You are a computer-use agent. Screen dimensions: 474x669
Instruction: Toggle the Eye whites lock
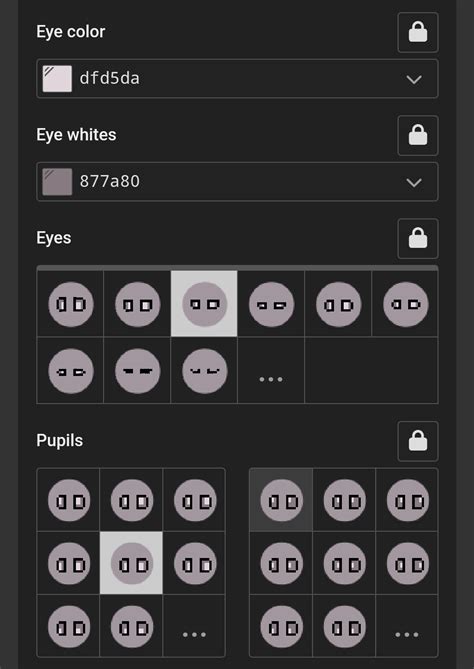tap(418, 135)
